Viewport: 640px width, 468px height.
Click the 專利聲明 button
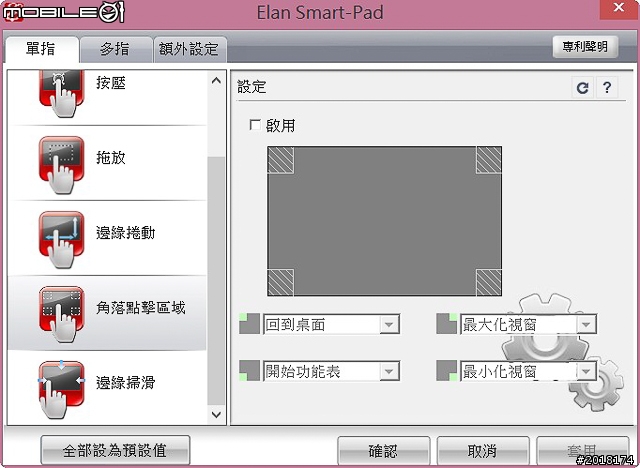585,47
